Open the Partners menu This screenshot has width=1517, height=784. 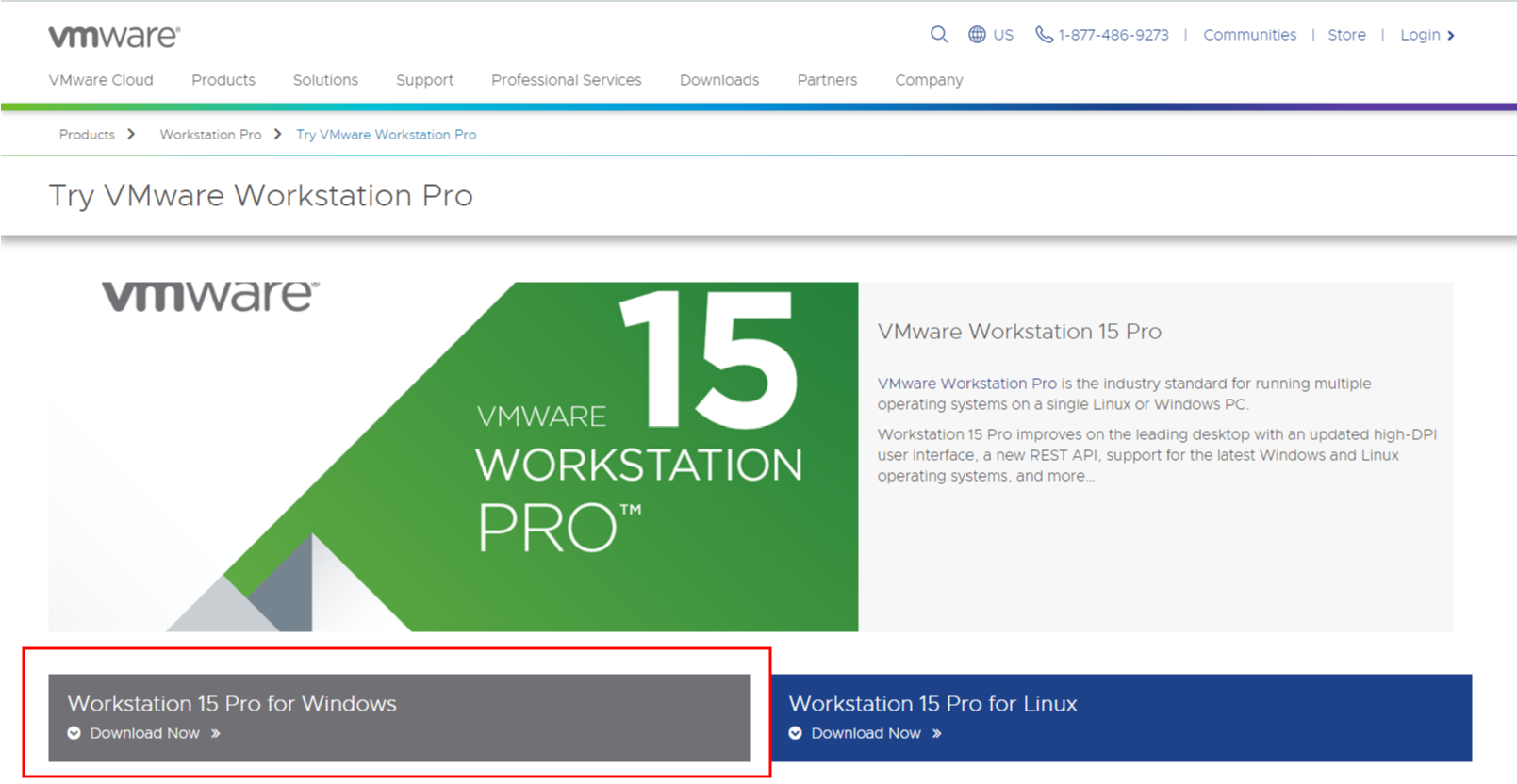point(827,80)
